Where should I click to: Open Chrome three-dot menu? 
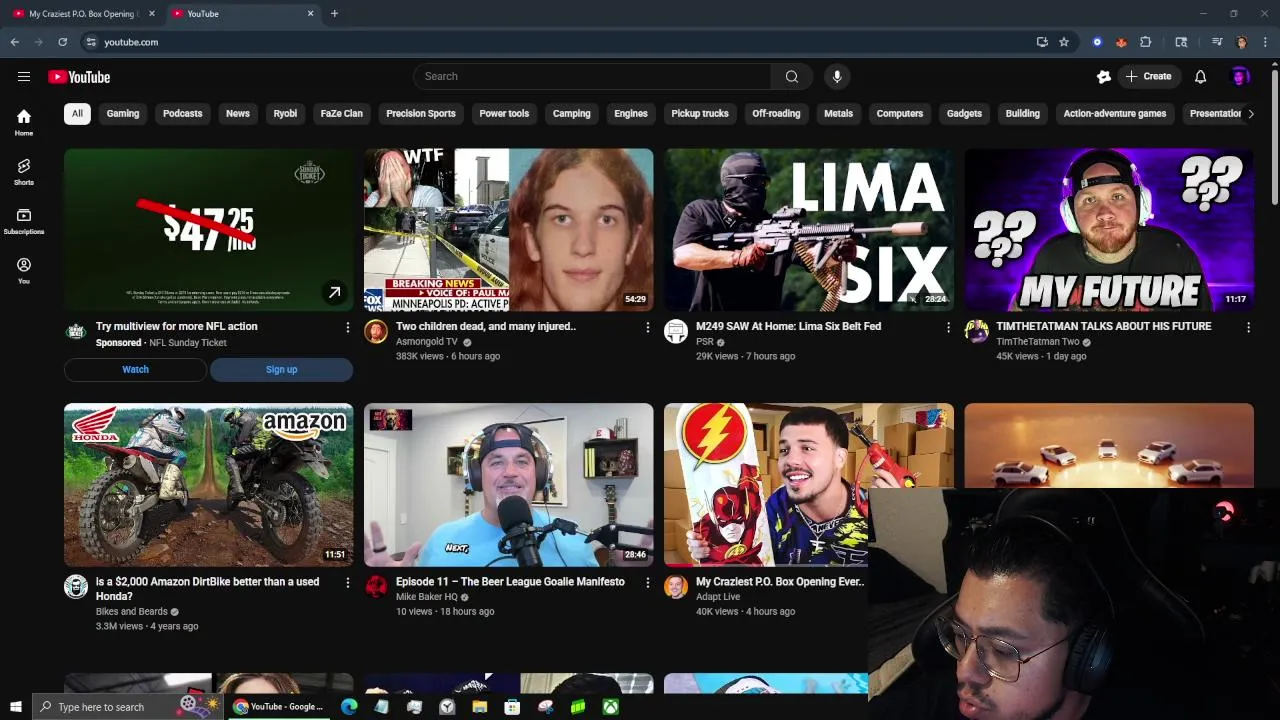[1266, 42]
